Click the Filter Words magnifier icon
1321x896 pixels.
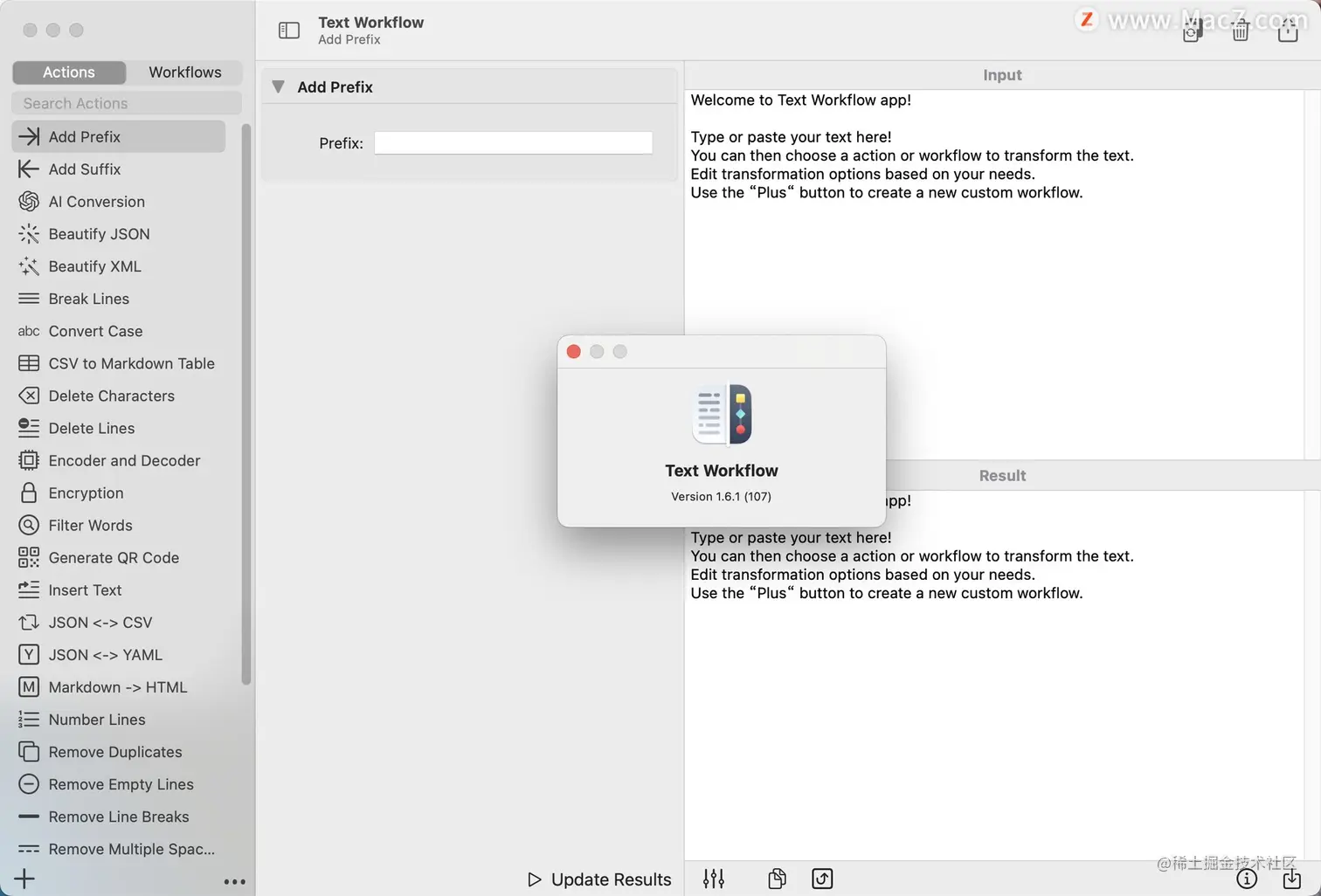click(29, 525)
